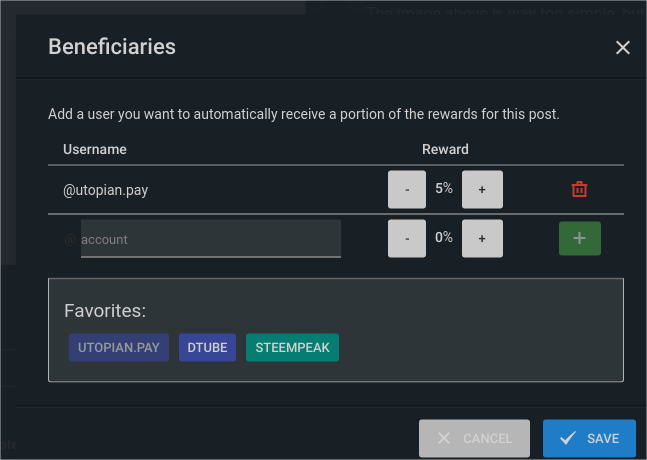Increase reward percentage for @utopian.pay

(482, 189)
